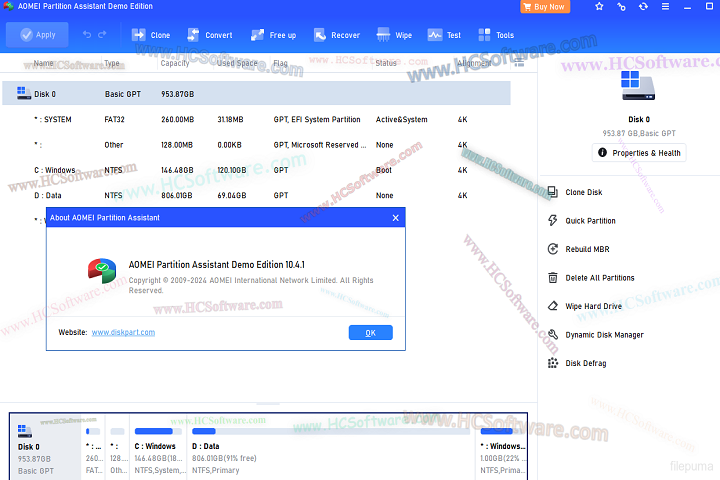Screen dimensions: 720x480
Task: Click the large Disk 0 drive icon in right panel
Action: coord(638,85)
